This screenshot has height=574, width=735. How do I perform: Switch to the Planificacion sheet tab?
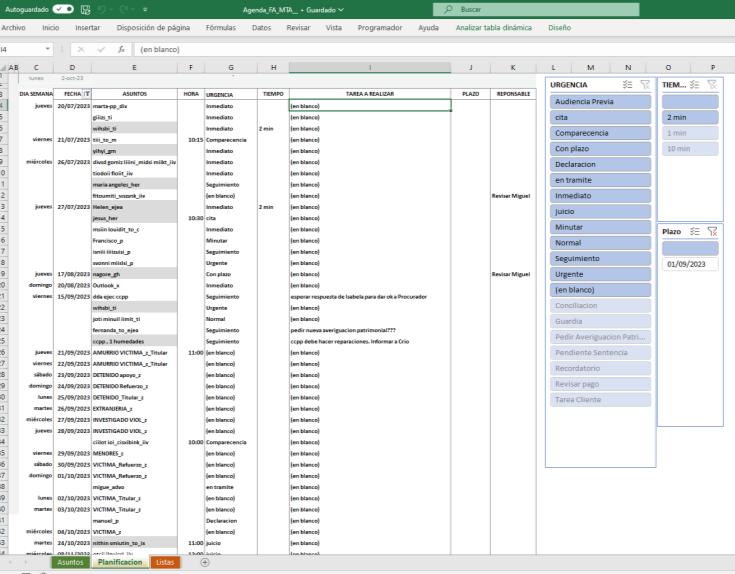pos(120,562)
